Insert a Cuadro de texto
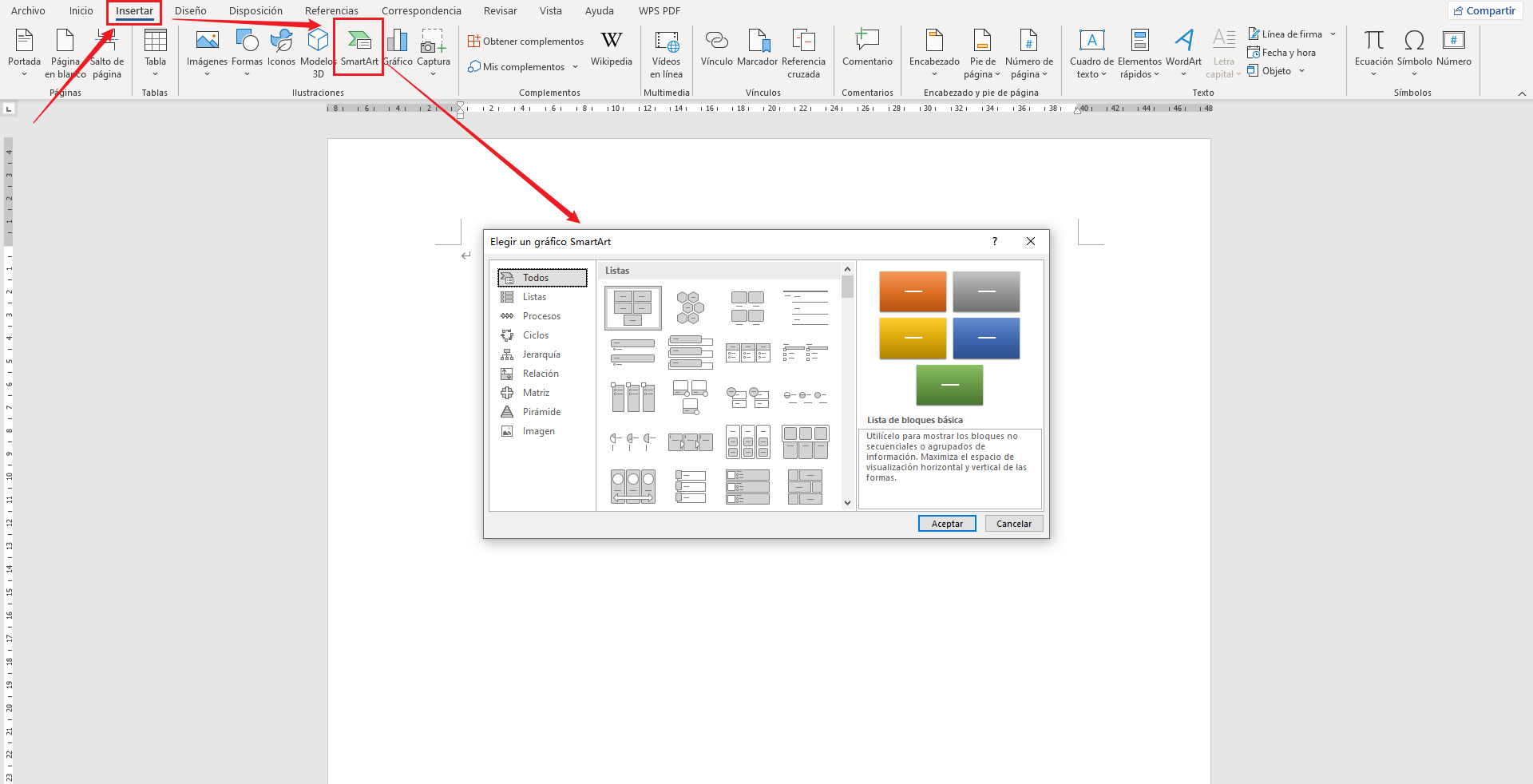 (x=1091, y=53)
